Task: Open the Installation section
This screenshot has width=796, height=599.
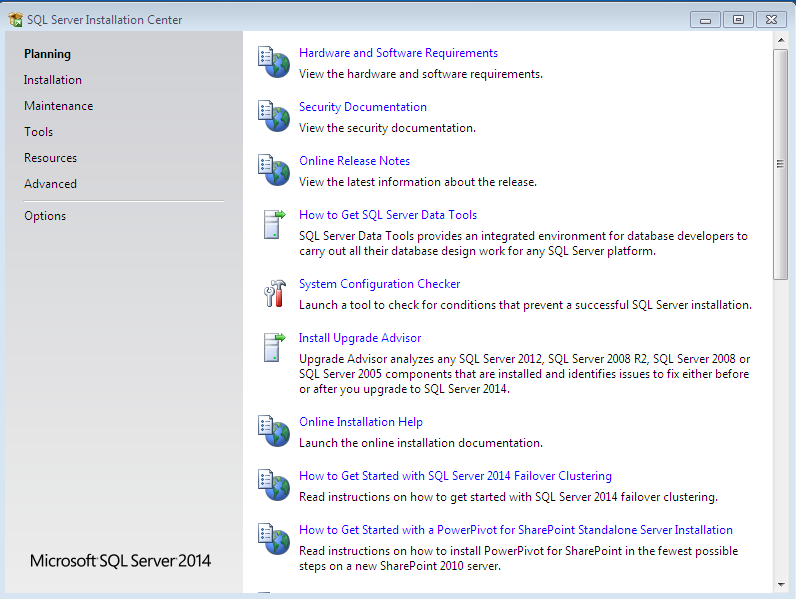Action: 53,80
